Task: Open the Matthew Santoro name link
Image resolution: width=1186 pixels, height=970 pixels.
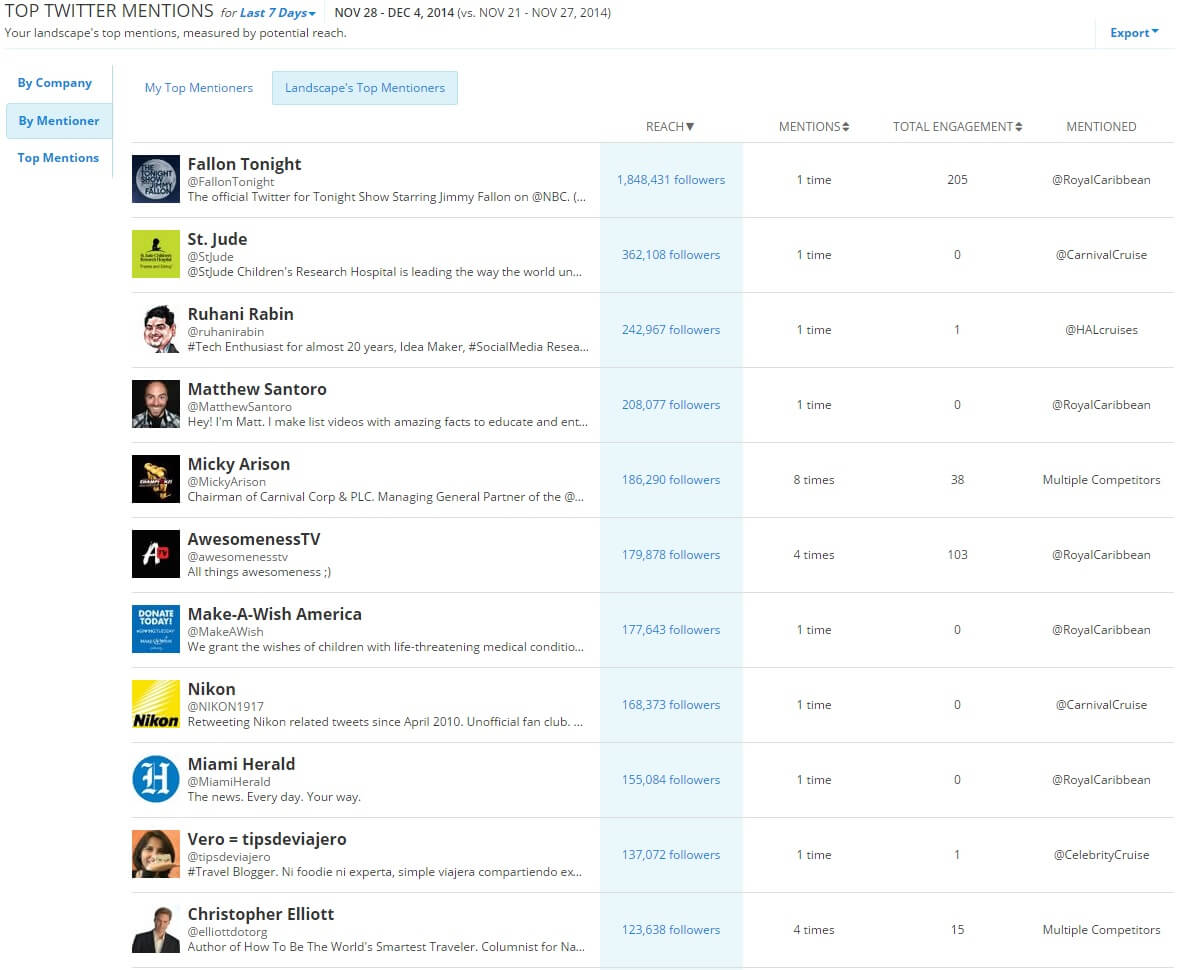Action: pos(257,389)
